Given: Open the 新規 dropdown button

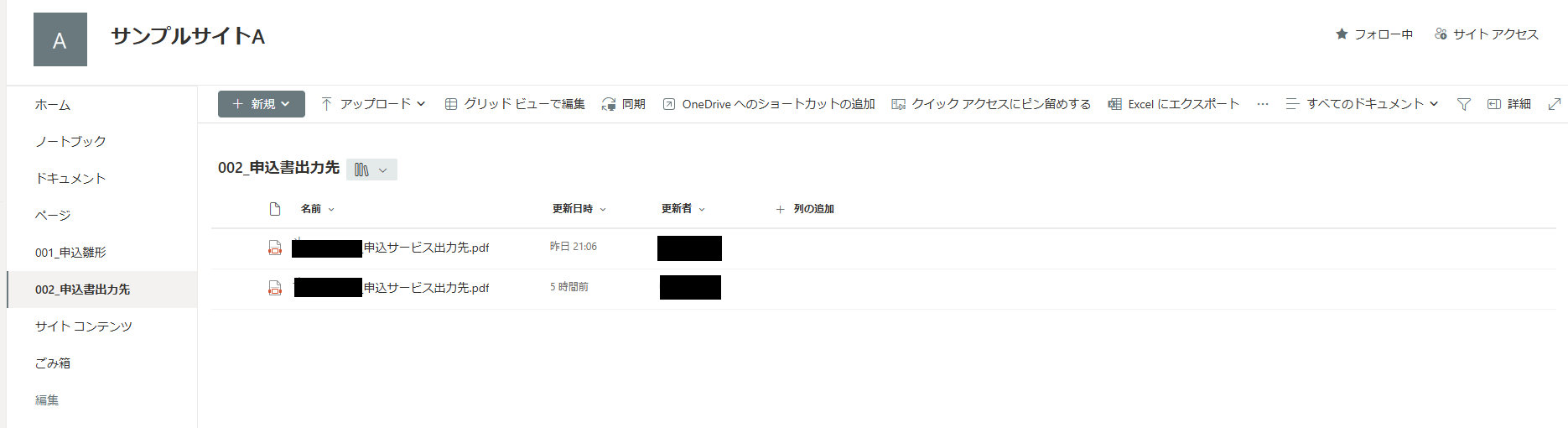Looking at the screenshot, I should 262,104.
